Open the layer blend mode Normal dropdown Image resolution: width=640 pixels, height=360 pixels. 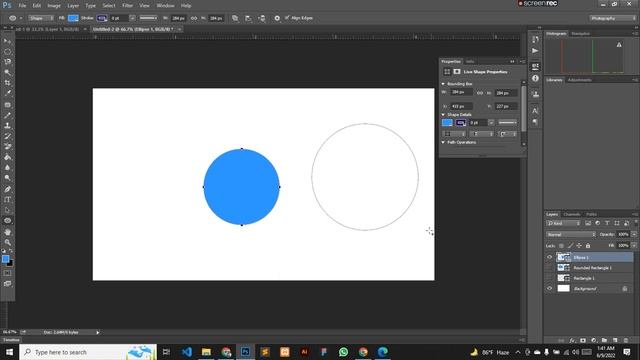click(x=571, y=234)
